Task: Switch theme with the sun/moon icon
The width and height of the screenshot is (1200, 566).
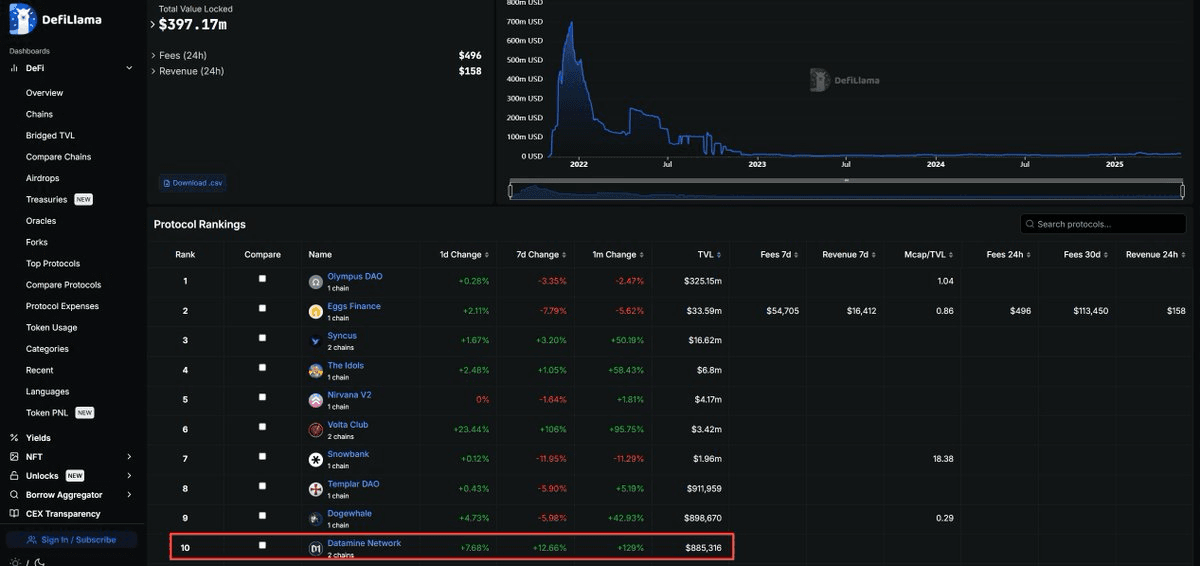Action: click(26, 562)
